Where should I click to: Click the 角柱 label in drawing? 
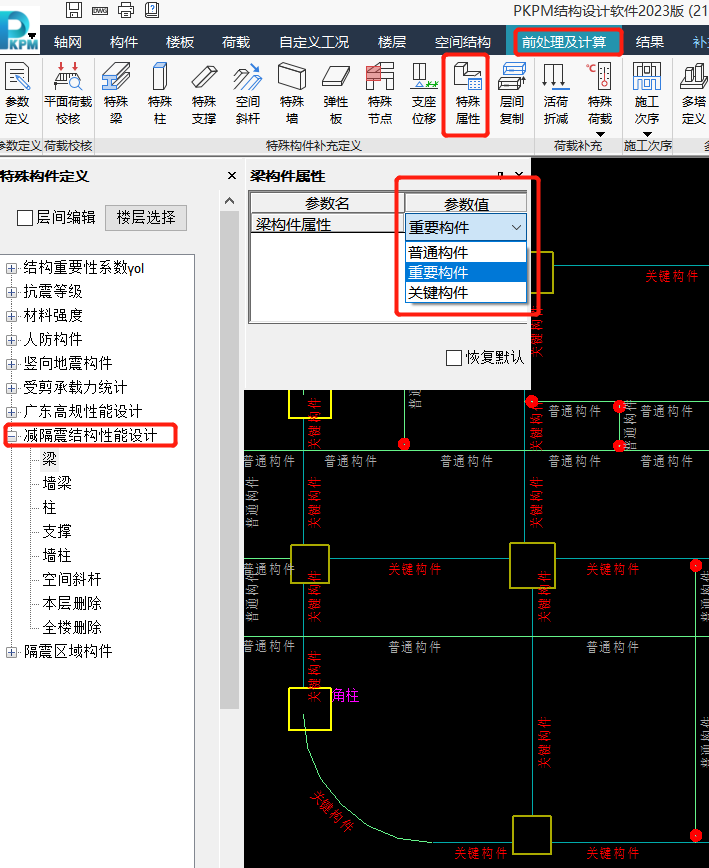click(x=345, y=695)
